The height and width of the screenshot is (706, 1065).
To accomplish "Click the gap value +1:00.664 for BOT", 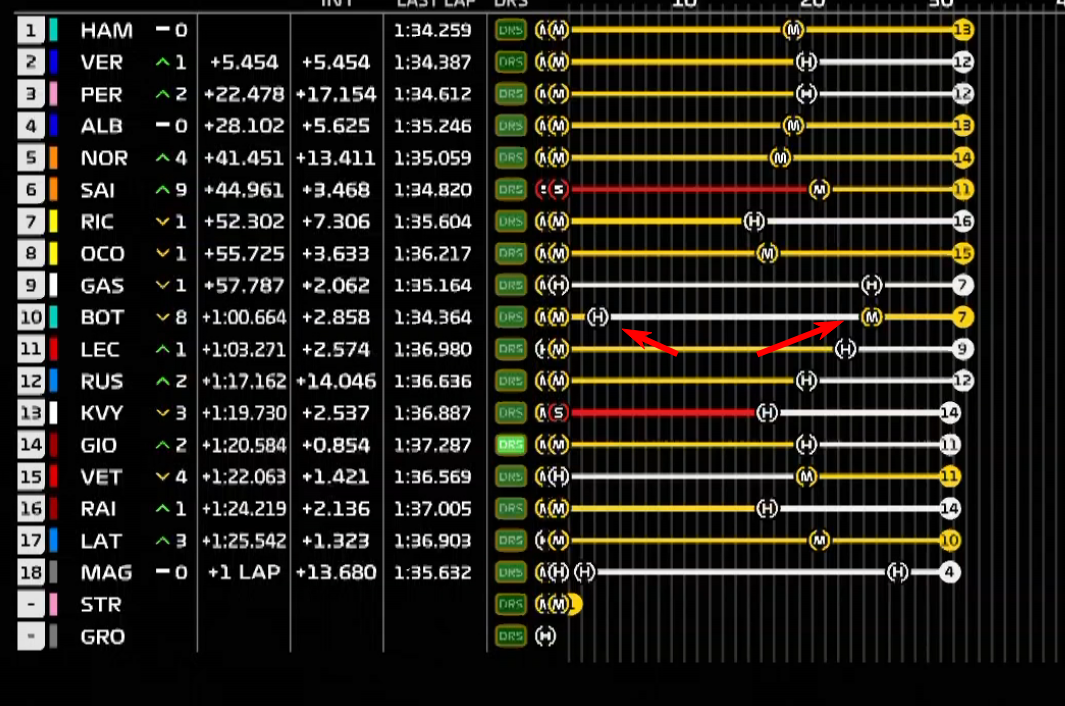I will [x=244, y=317].
